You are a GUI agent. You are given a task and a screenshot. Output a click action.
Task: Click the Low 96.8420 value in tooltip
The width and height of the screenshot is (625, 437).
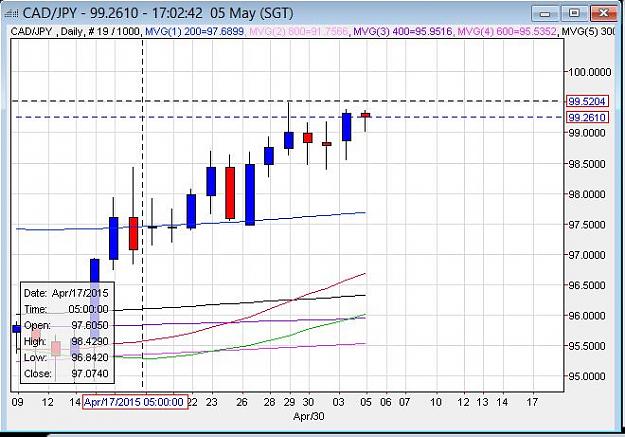tap(90, 358)
